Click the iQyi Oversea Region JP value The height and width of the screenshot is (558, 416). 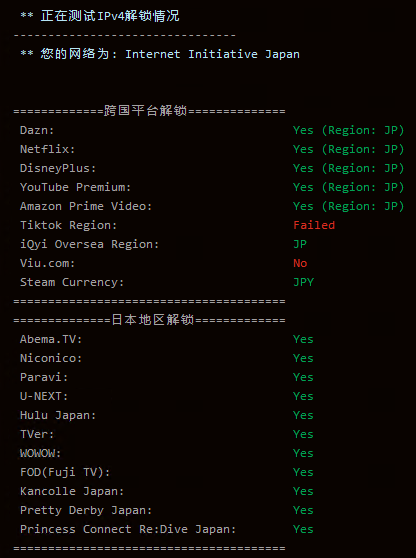coord(300,244)
